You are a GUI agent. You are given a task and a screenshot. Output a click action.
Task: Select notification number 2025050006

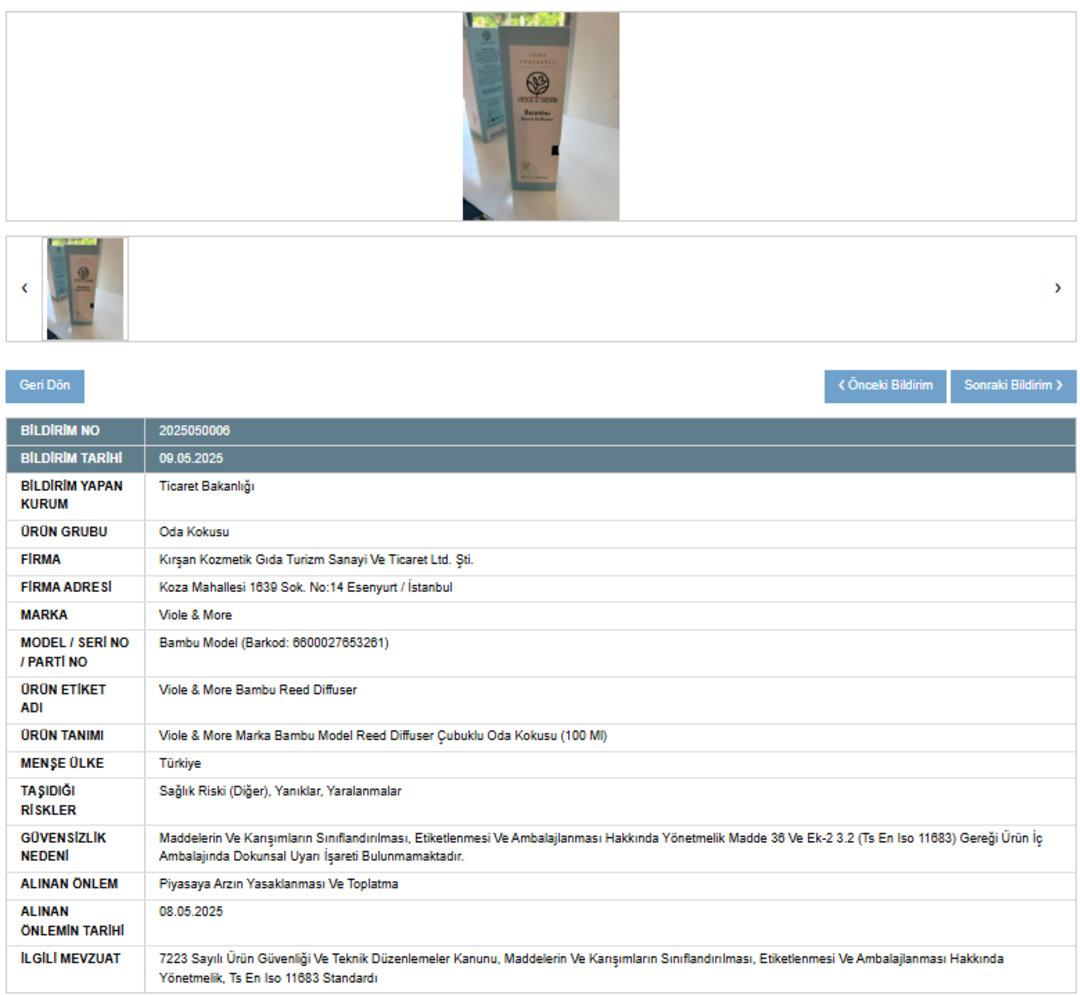point(194,431)
